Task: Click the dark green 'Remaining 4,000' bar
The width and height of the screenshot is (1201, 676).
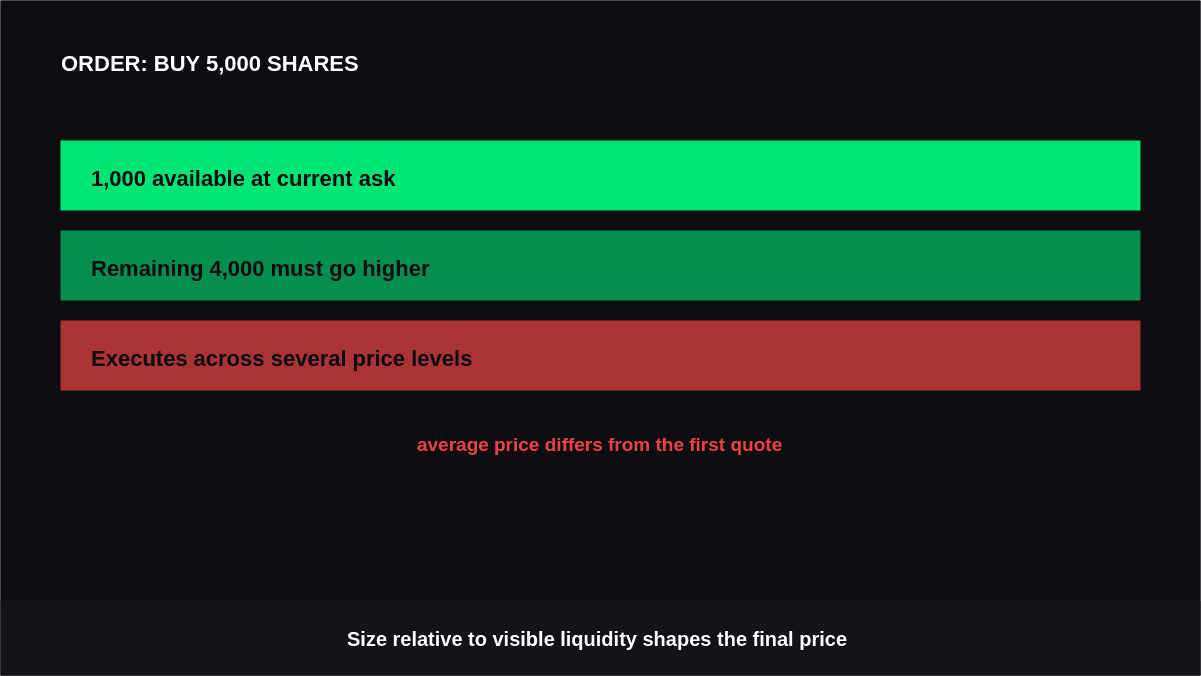Action: pyautogui.click(x=600, y=265)
